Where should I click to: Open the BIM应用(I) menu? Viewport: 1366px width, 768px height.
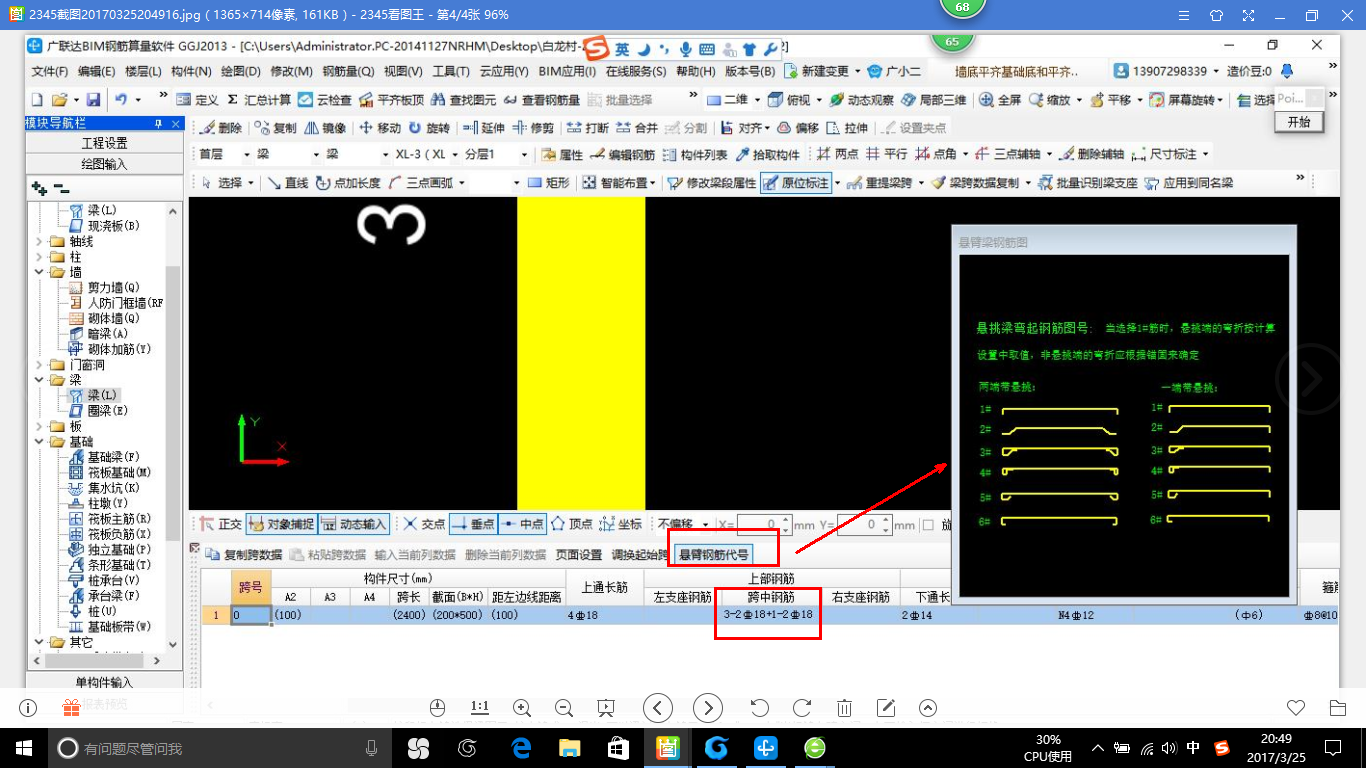click(567, 71)
